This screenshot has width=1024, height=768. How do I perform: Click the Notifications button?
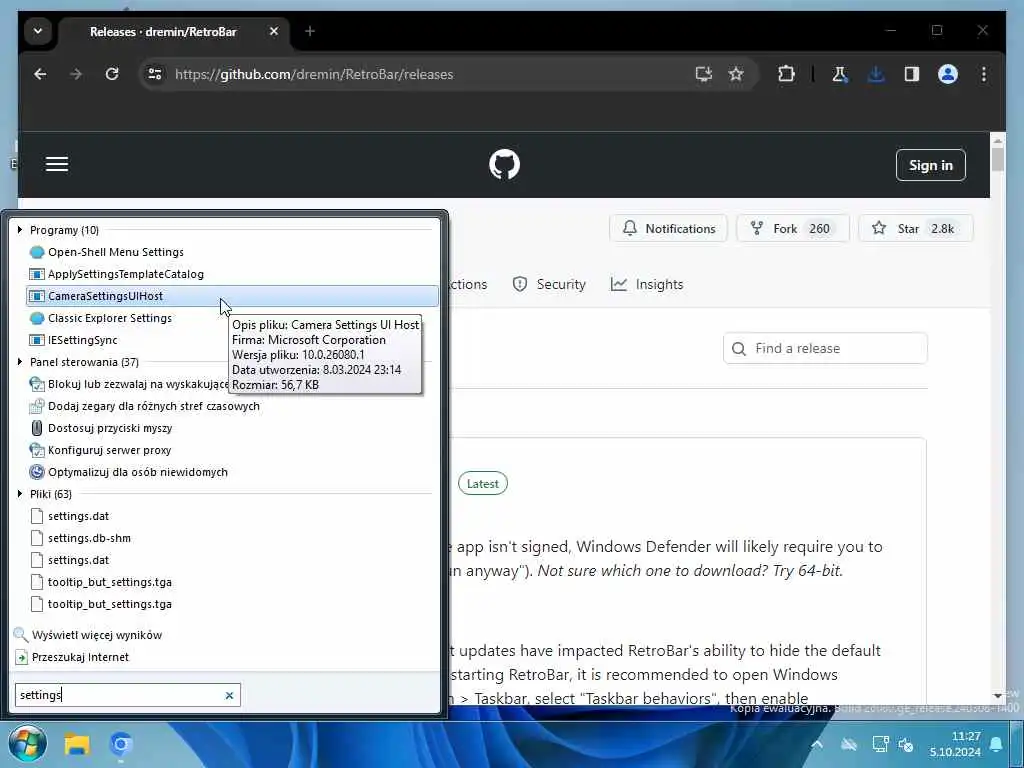click(x=668, y=229)
